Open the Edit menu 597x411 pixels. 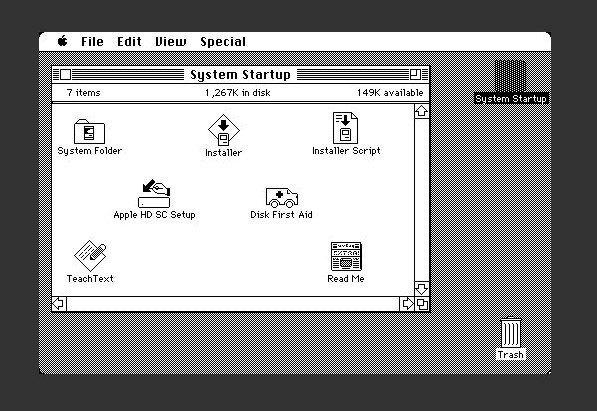coord(129,42)
